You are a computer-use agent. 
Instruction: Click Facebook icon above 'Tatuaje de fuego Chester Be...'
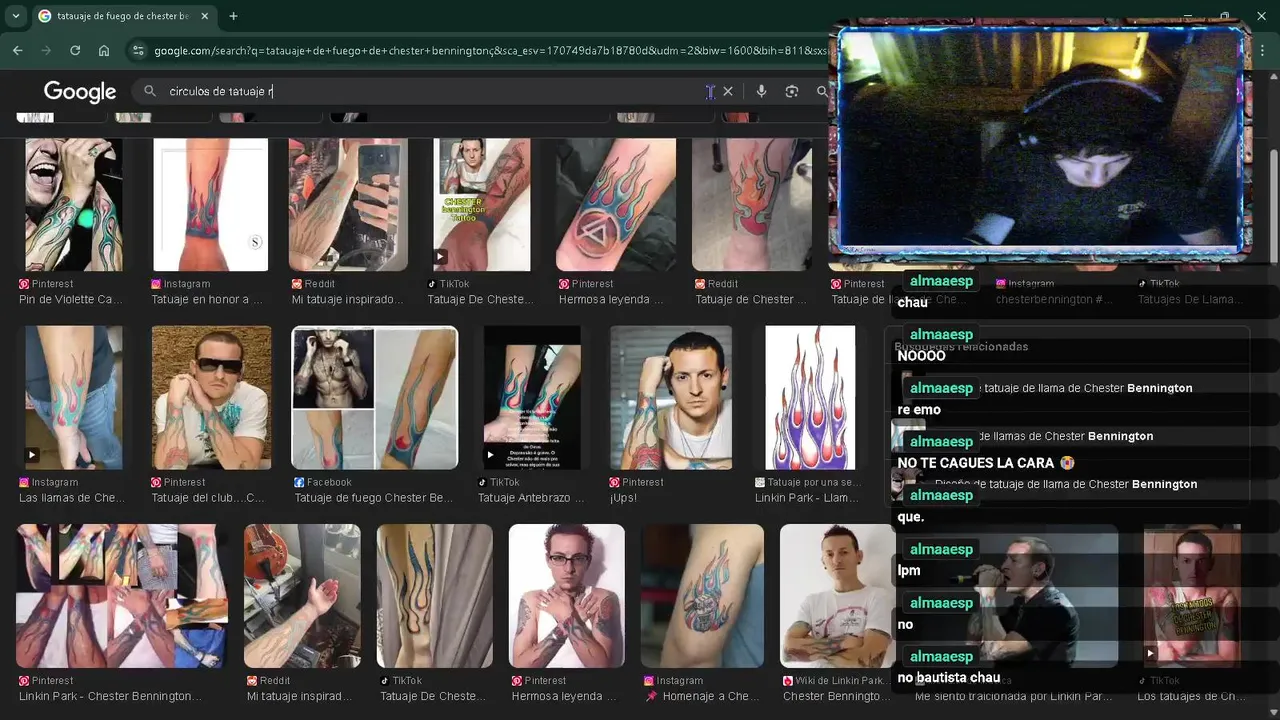pos(299,482)
